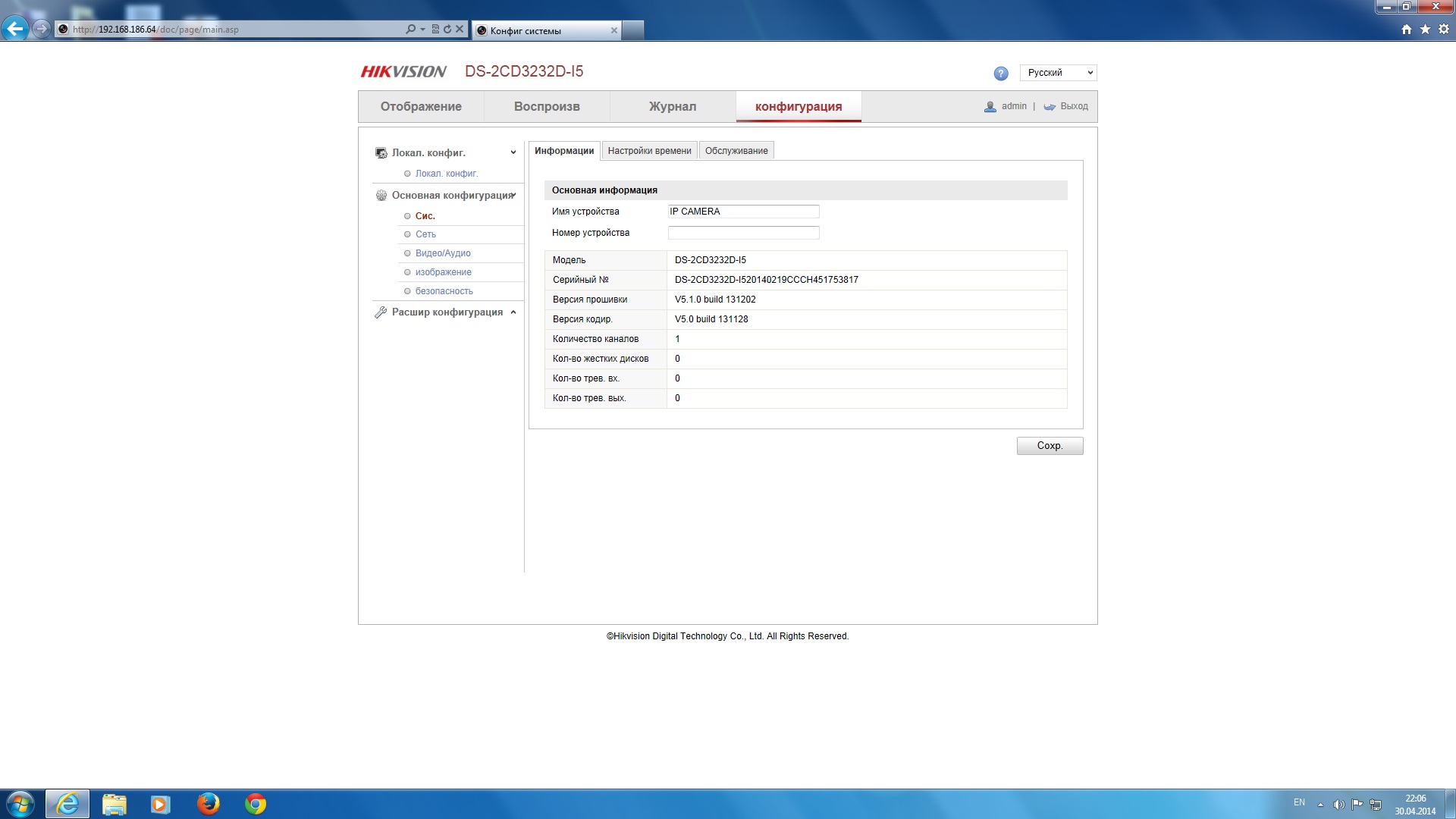
Task: Open Настройки времени sub-tab
Action: click(649, 151)
